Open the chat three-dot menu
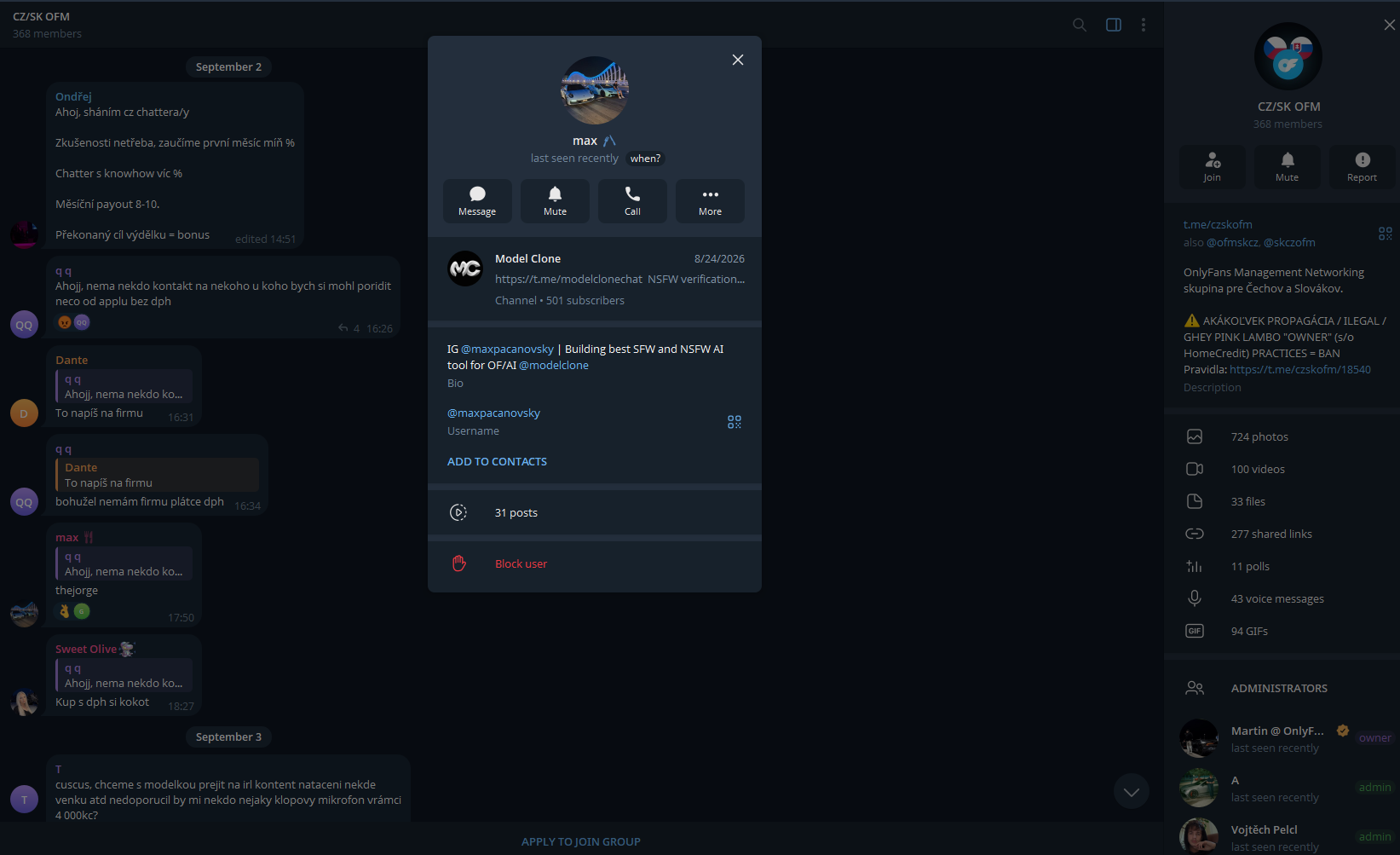The image size is (1400, 855). point(1144,25)
